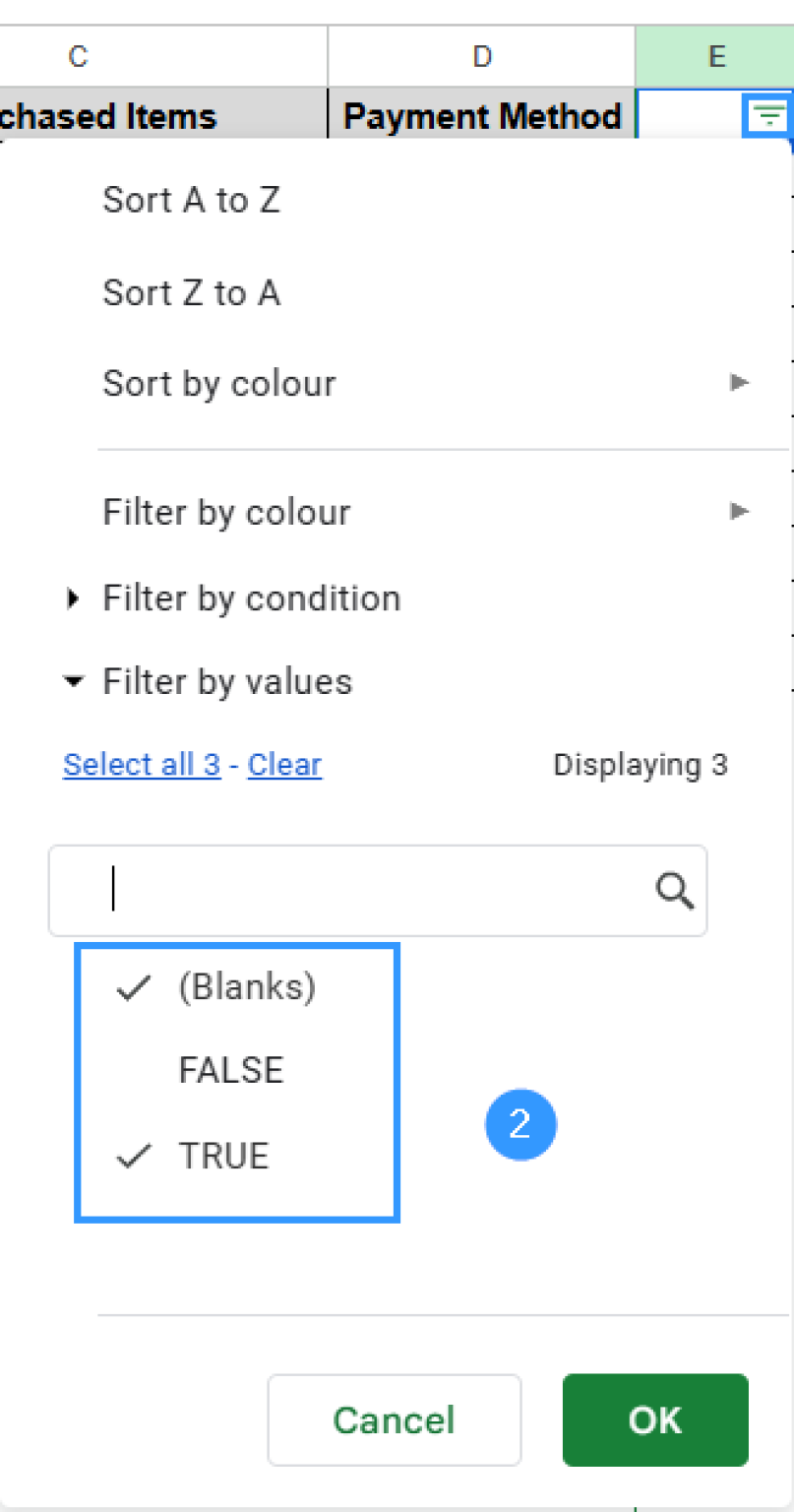Collapse Filter by values
This screenshot has width=794, height=1512.
pos(227,681)
